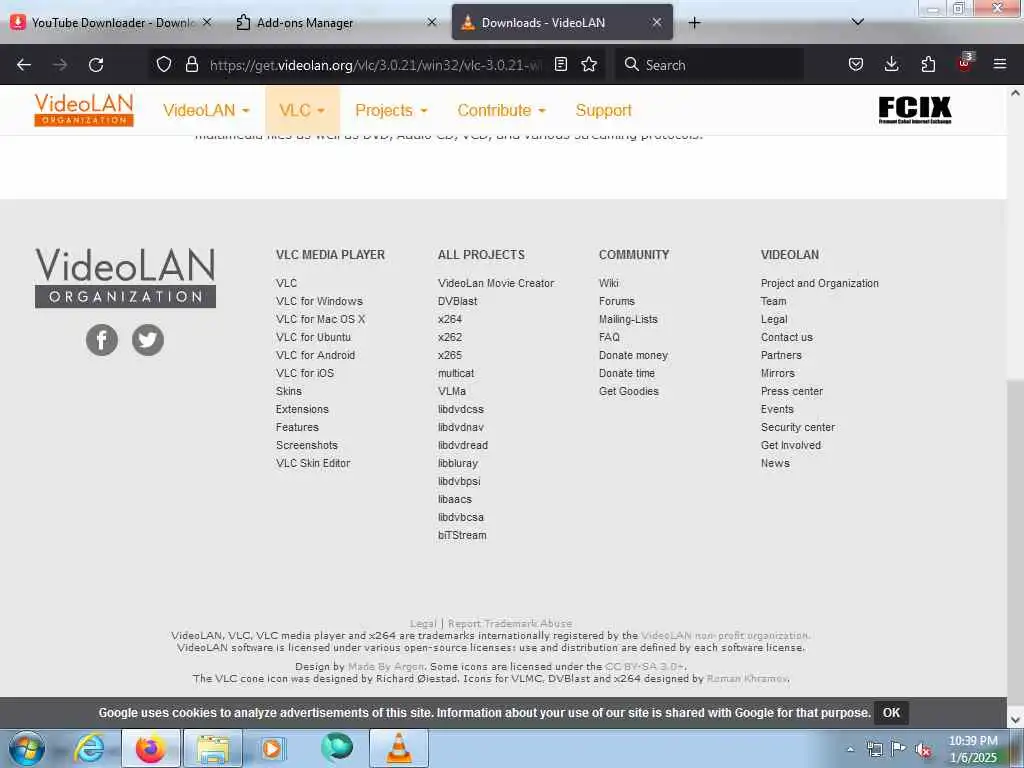This screenshot has width=1024, height=768.
Task: Open the Firefox hamburger application menu
Action: click(999, 64)
